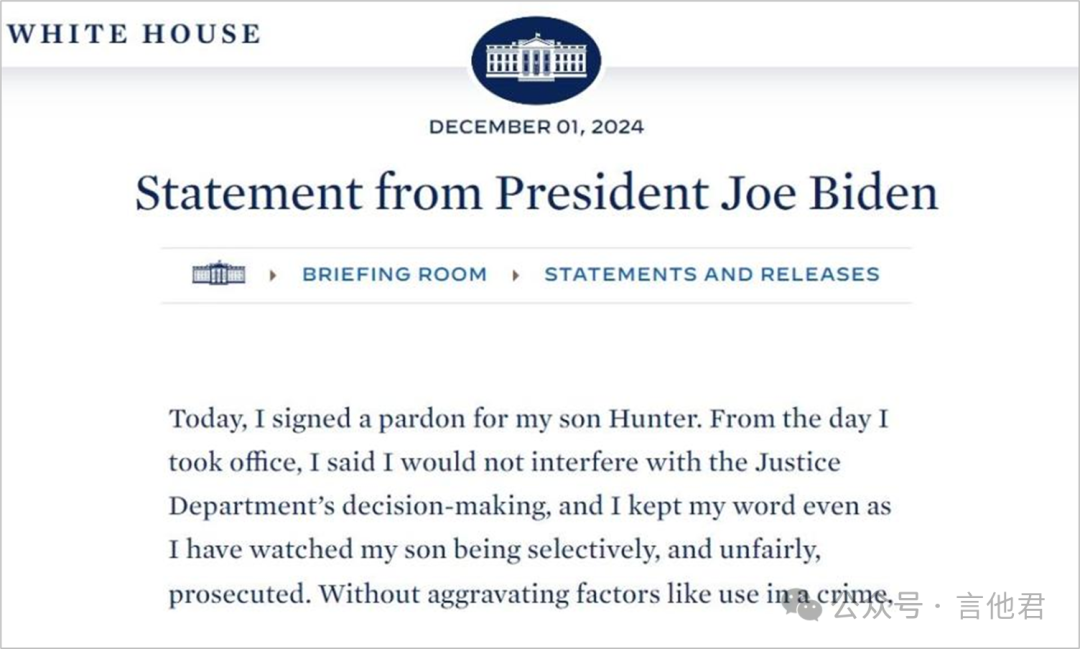Image resolution: width=1080 pixels, height=649 pixels.
Task: Click the December 01, 2024 date line
Action: 537,127
